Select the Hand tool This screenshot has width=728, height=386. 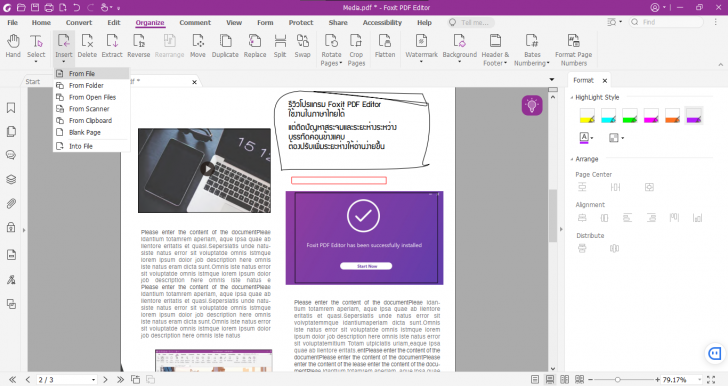tap(13, 46)
